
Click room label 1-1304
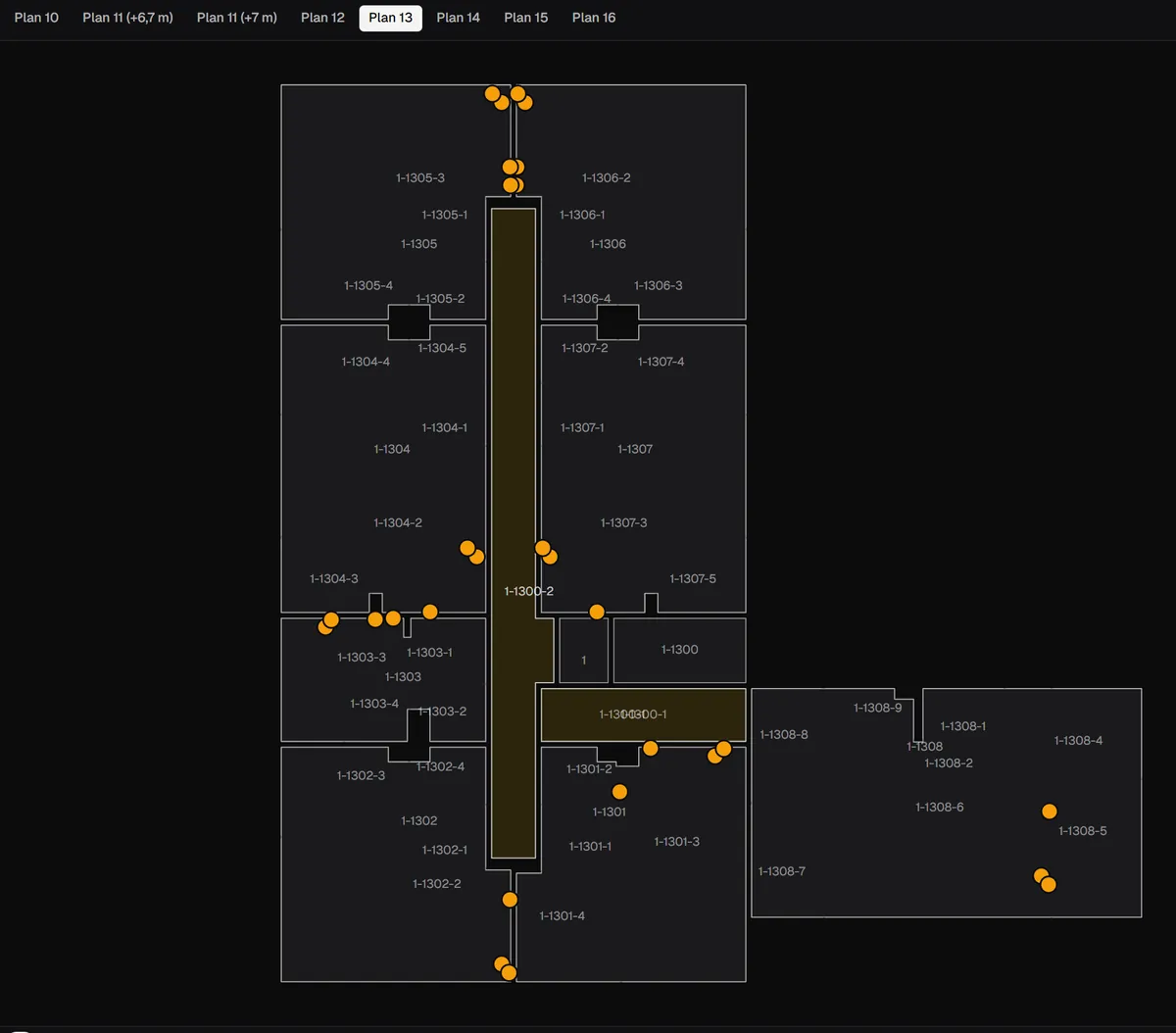392,450
